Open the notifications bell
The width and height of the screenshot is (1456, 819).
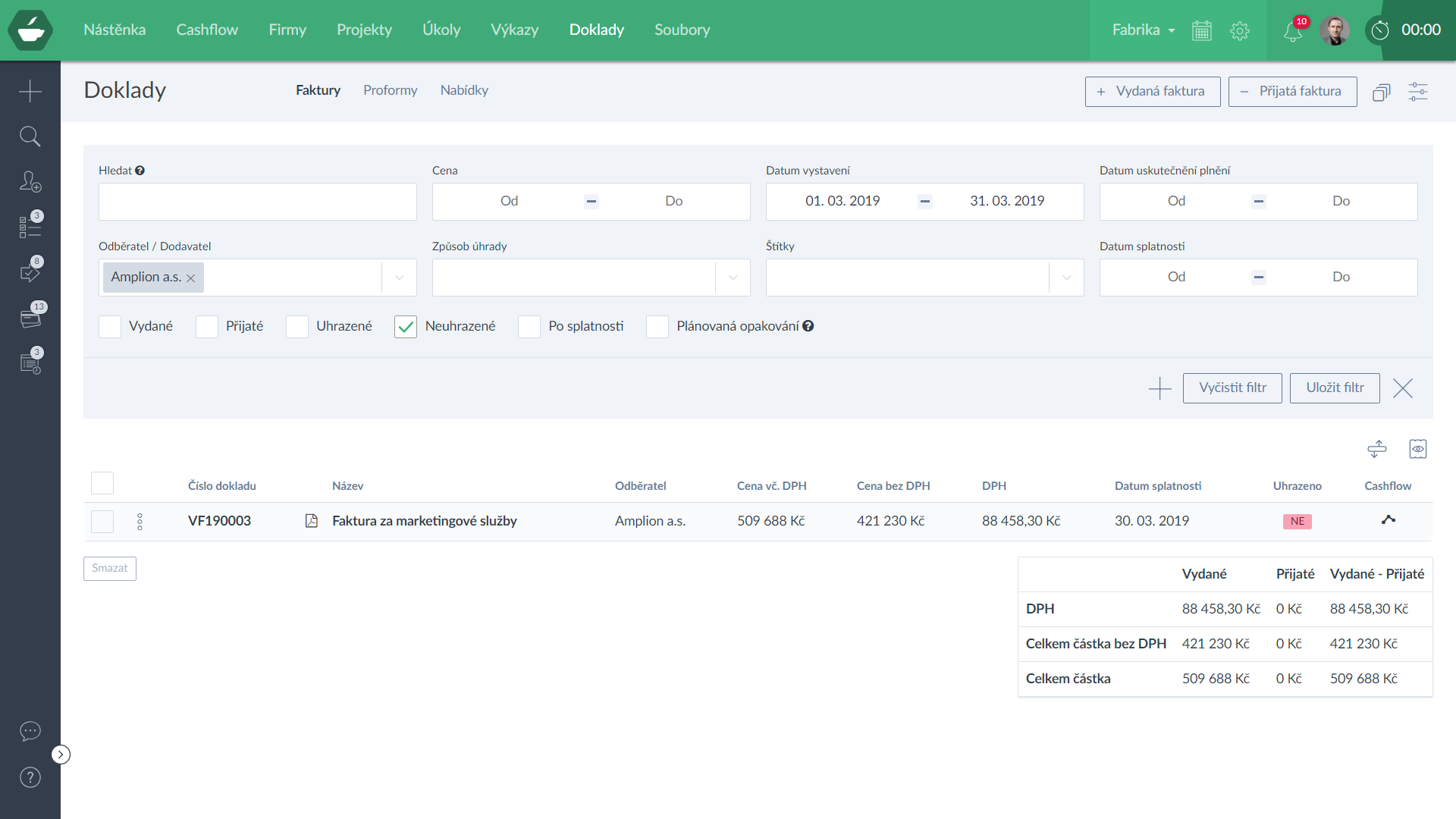coord(1292,31)
